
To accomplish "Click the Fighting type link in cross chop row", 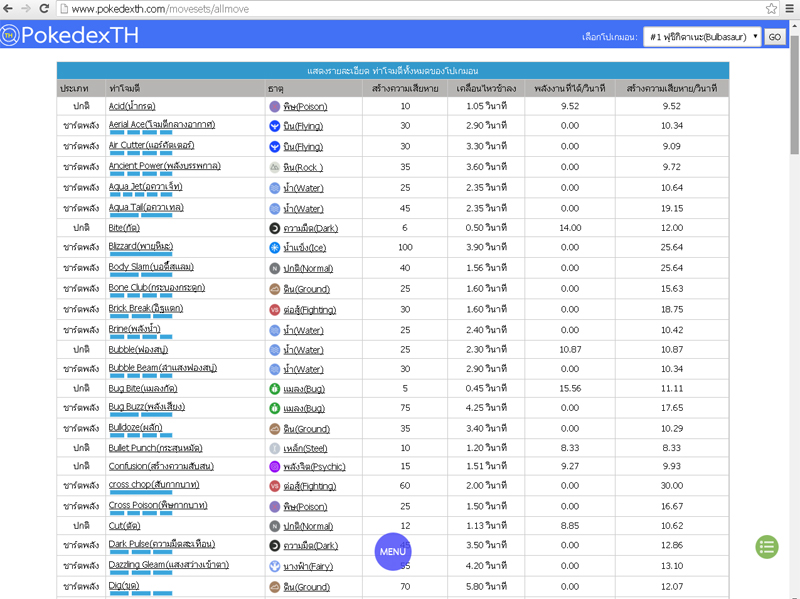I will (x=310, y=486).
